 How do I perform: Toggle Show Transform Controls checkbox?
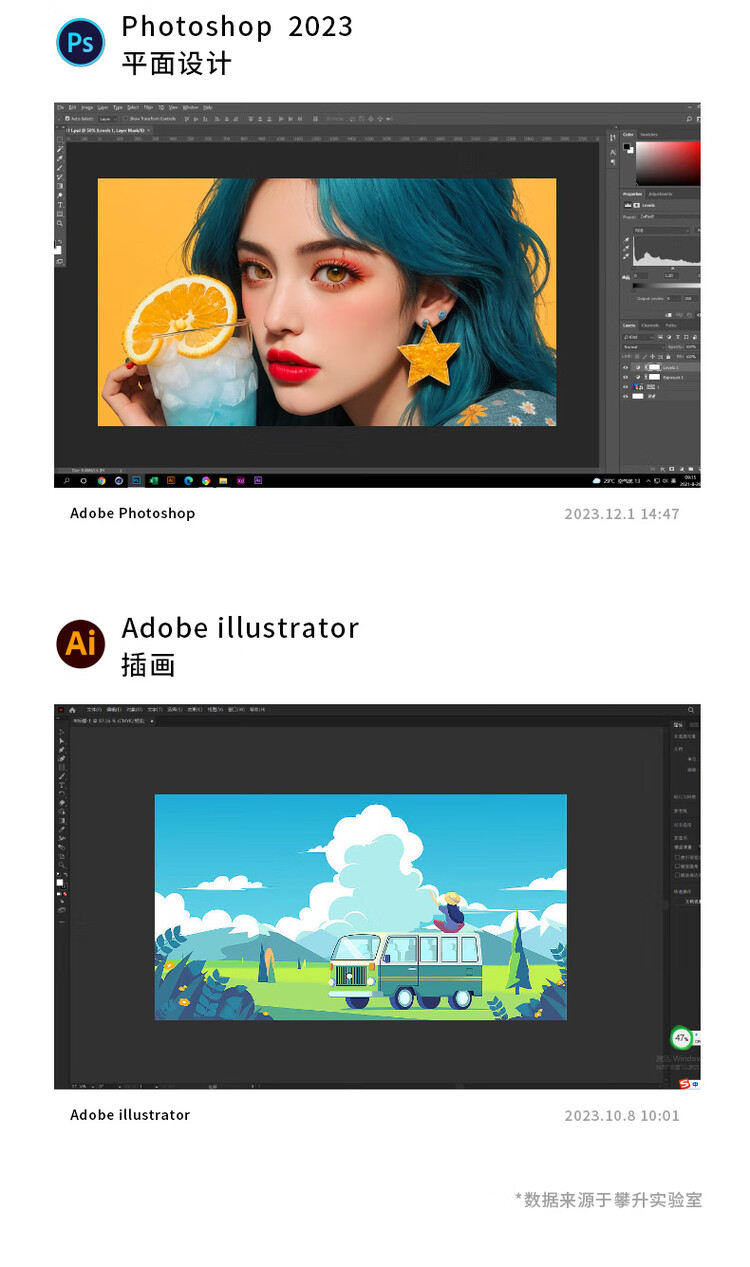(x=124, y=118)
